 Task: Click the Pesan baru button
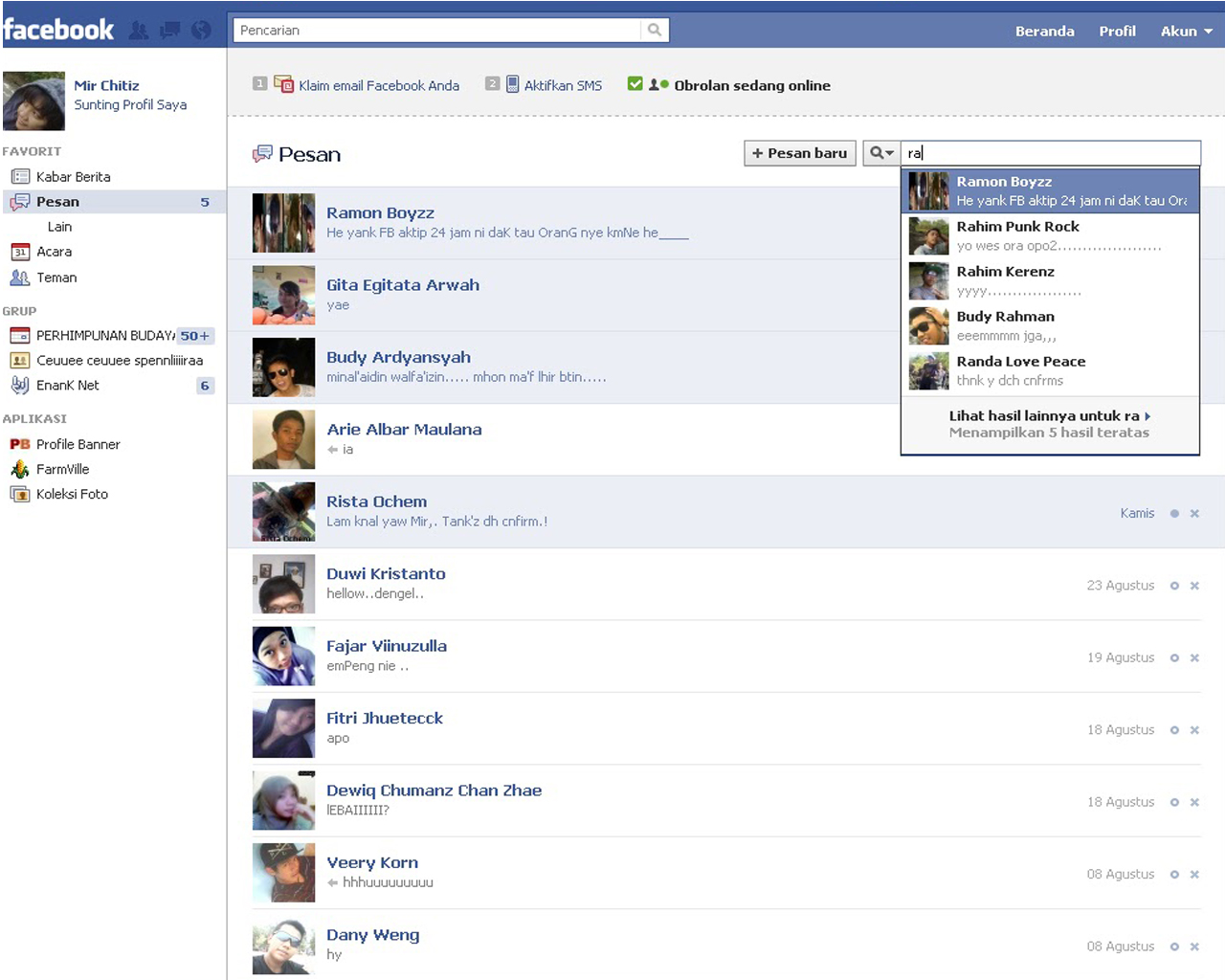click(799, 153)
